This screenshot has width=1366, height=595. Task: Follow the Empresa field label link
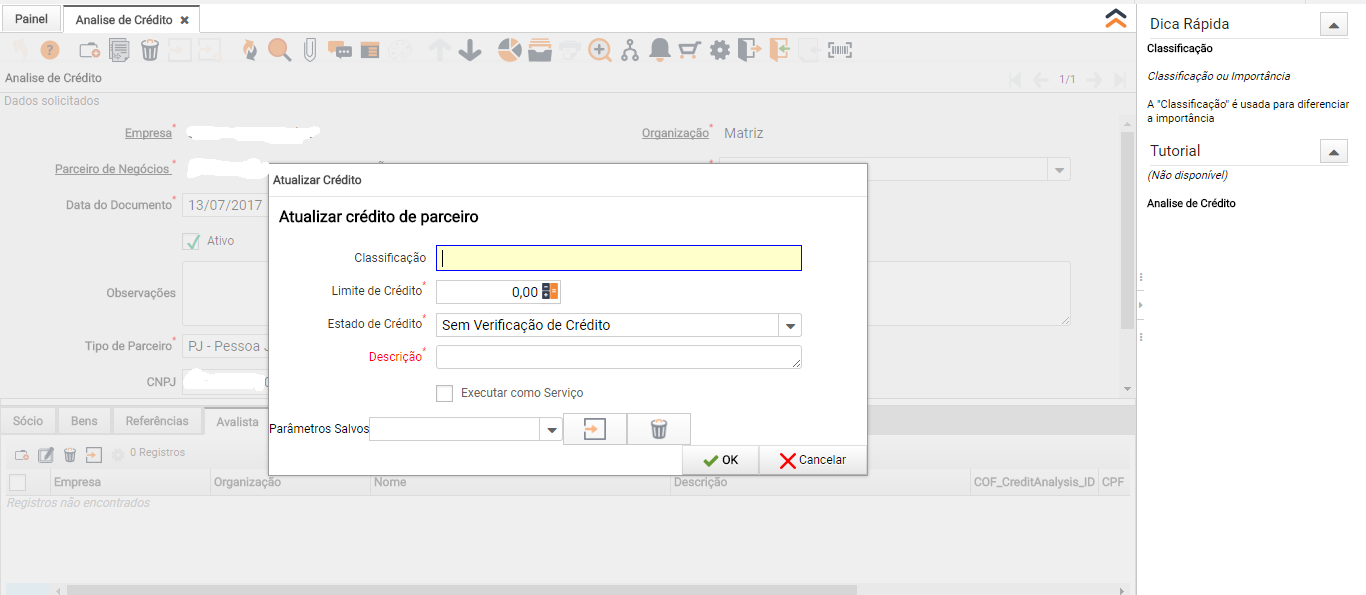point(148,133)
